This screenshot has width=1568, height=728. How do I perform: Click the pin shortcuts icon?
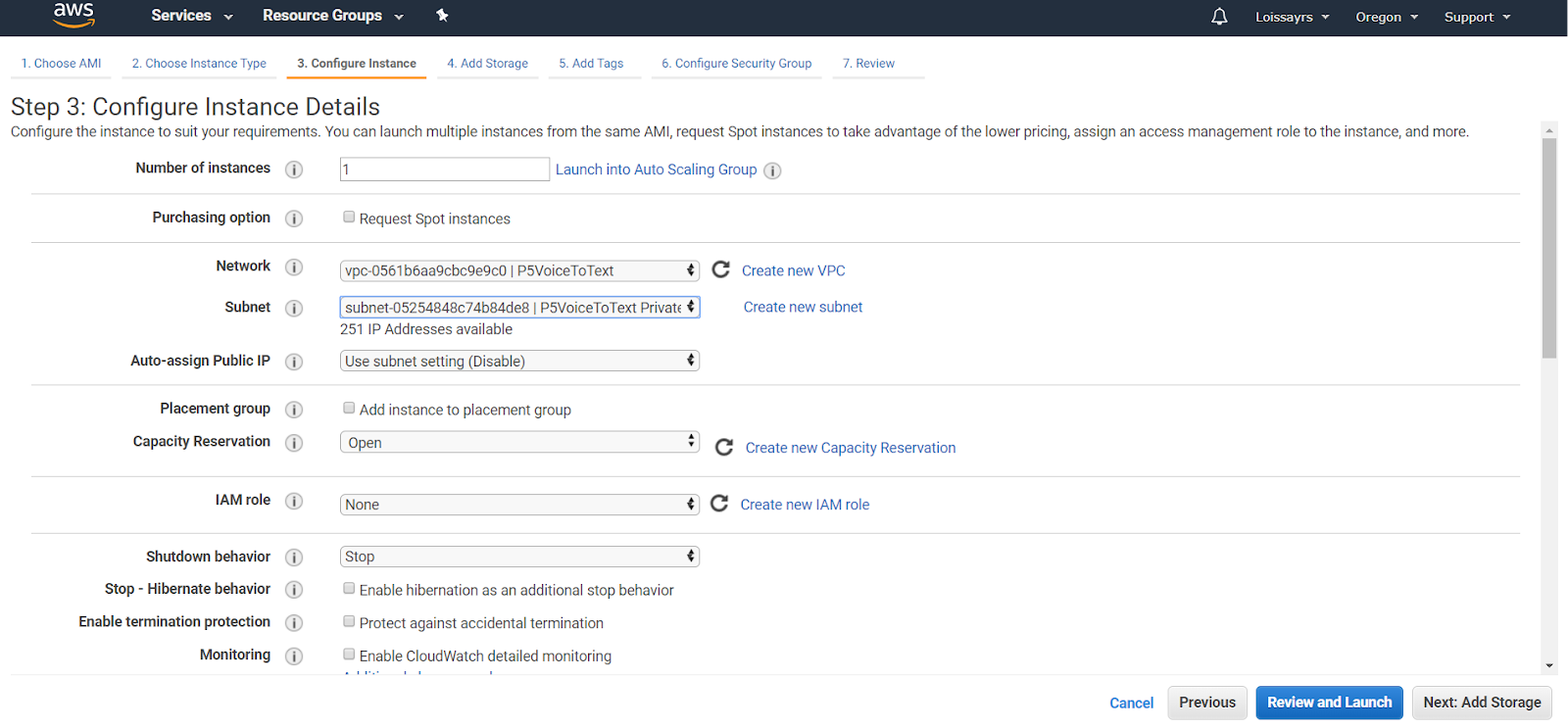pyautogui.click(x=442, y=16)
